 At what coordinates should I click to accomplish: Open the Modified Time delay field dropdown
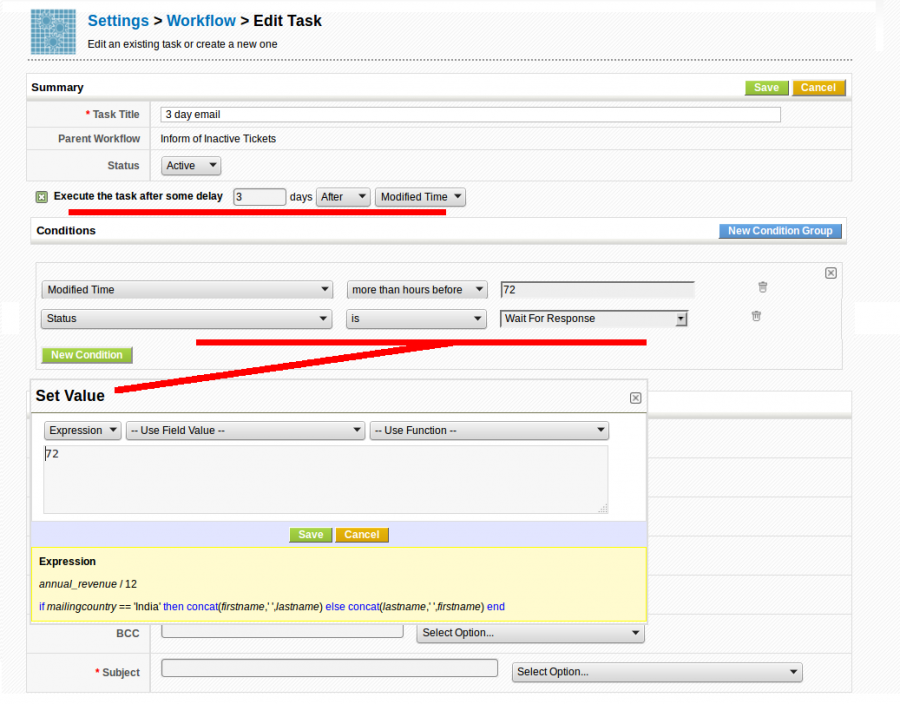(420, 197)
